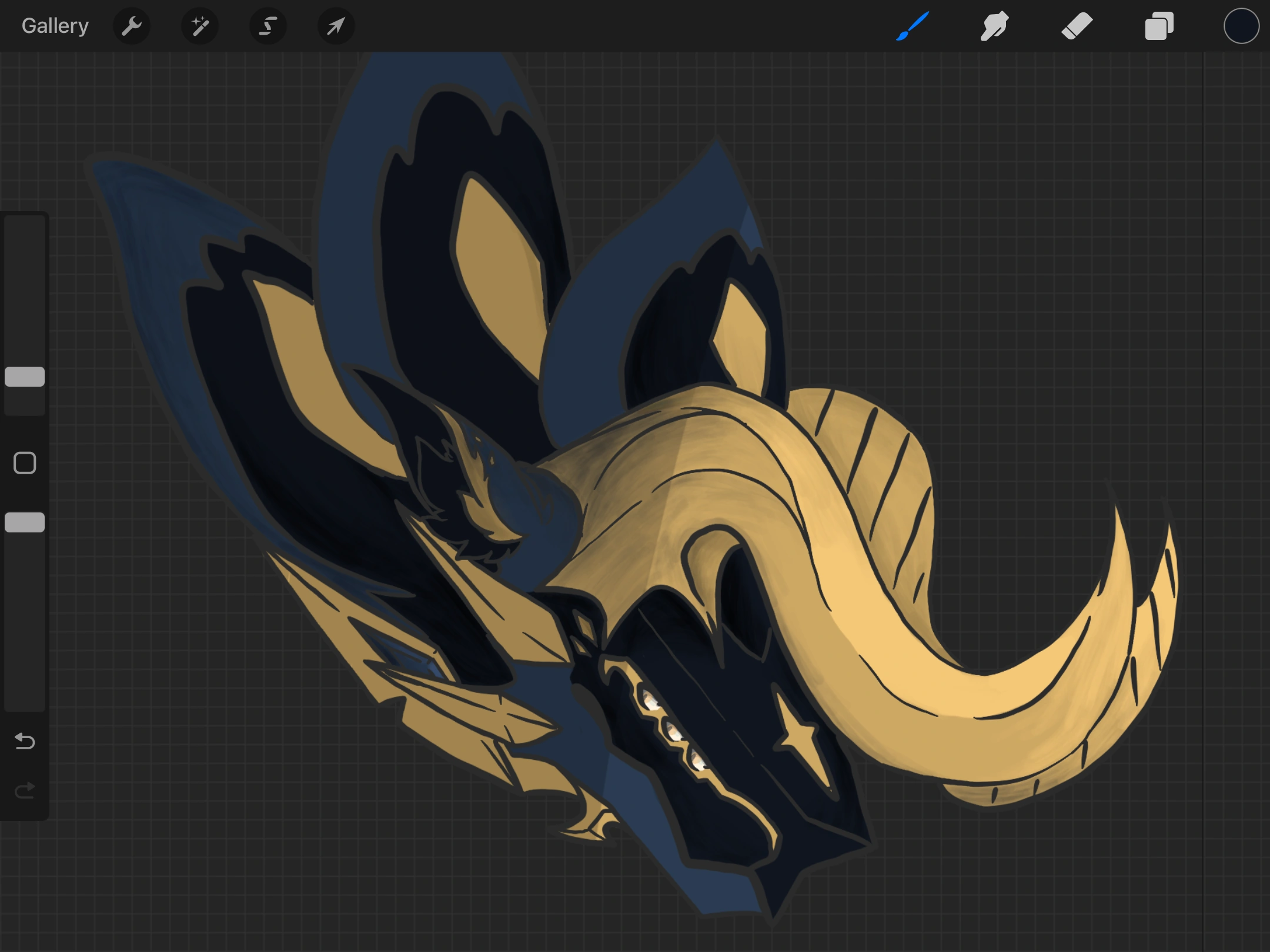
Task: Open the Layers panel
Action: pyautogui.click(x=1159, y=26)
